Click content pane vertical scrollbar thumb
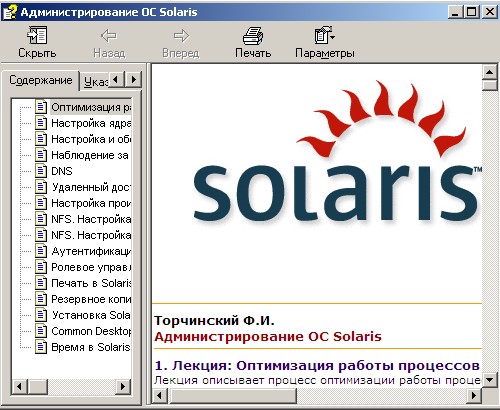Screen dimensions: 500x410 click(490, 85)
